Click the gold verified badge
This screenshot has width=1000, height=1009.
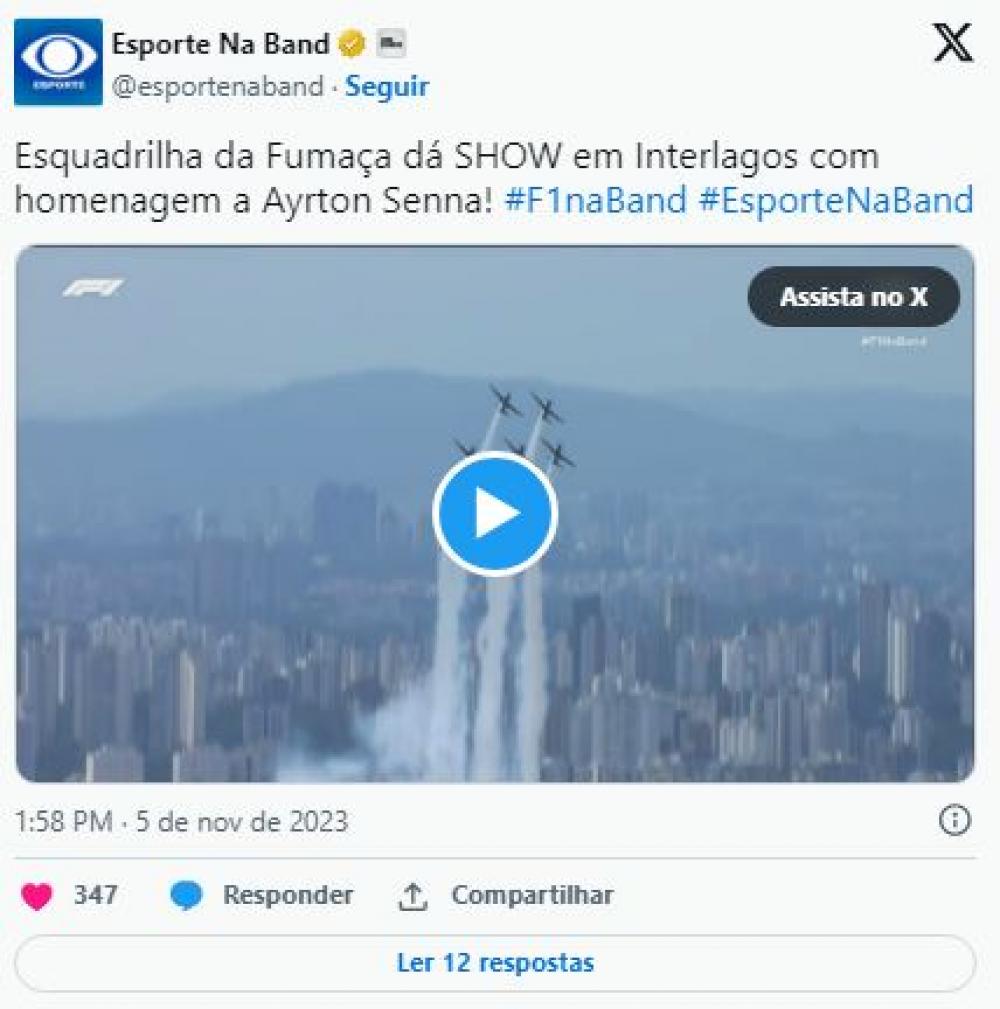tap(351, 44)
